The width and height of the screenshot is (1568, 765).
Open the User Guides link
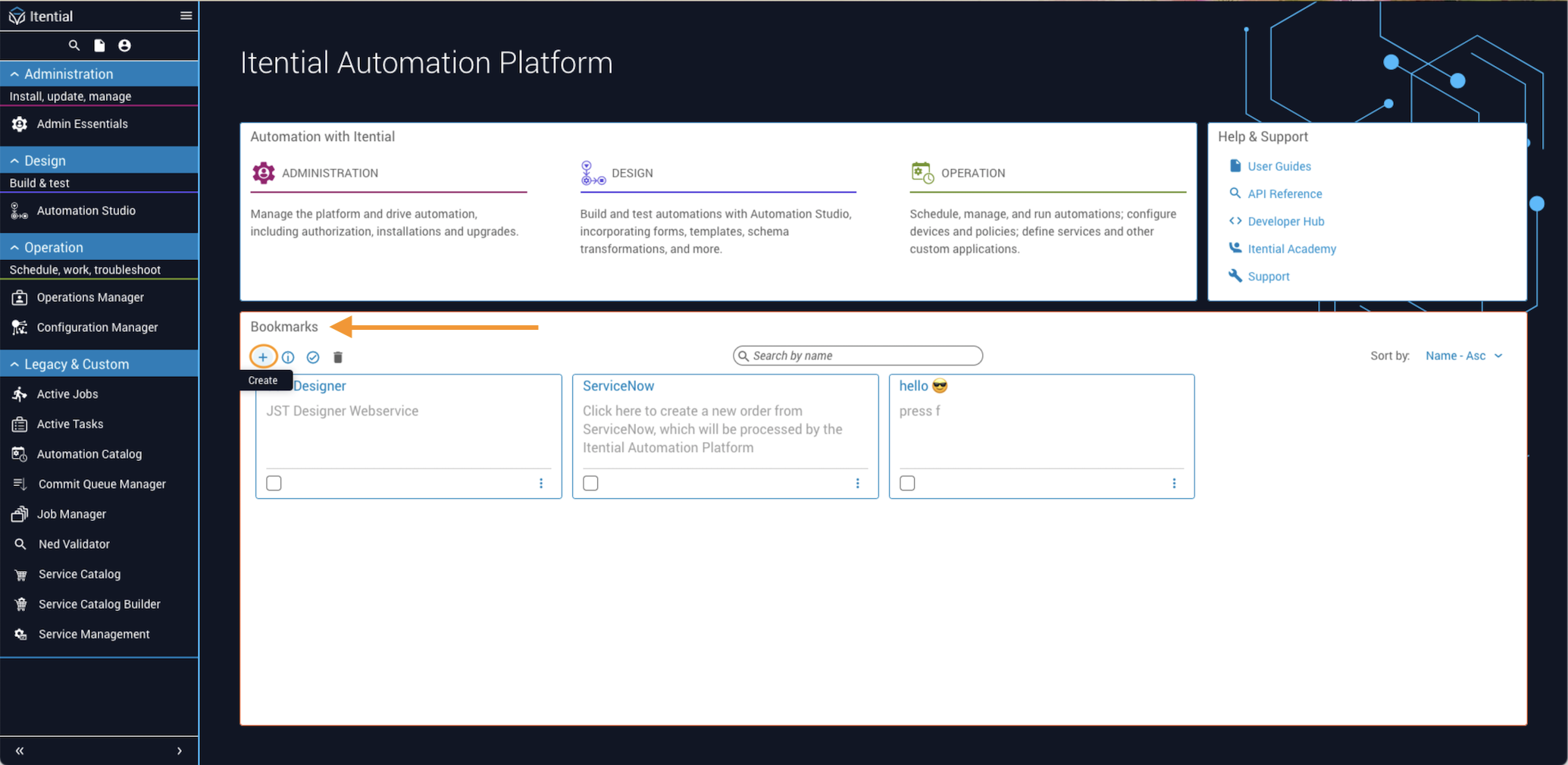pos(1279,166)
